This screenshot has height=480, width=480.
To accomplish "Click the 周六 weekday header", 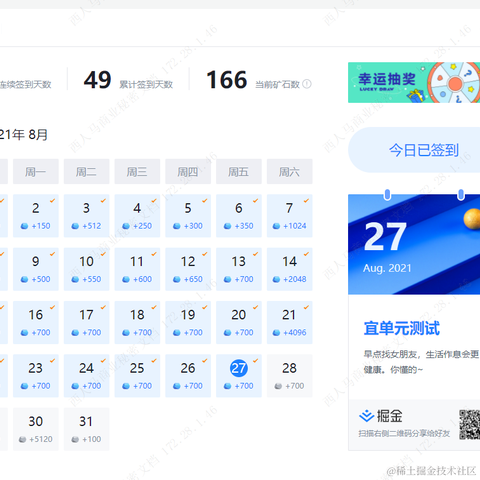I will pos(289,172).
